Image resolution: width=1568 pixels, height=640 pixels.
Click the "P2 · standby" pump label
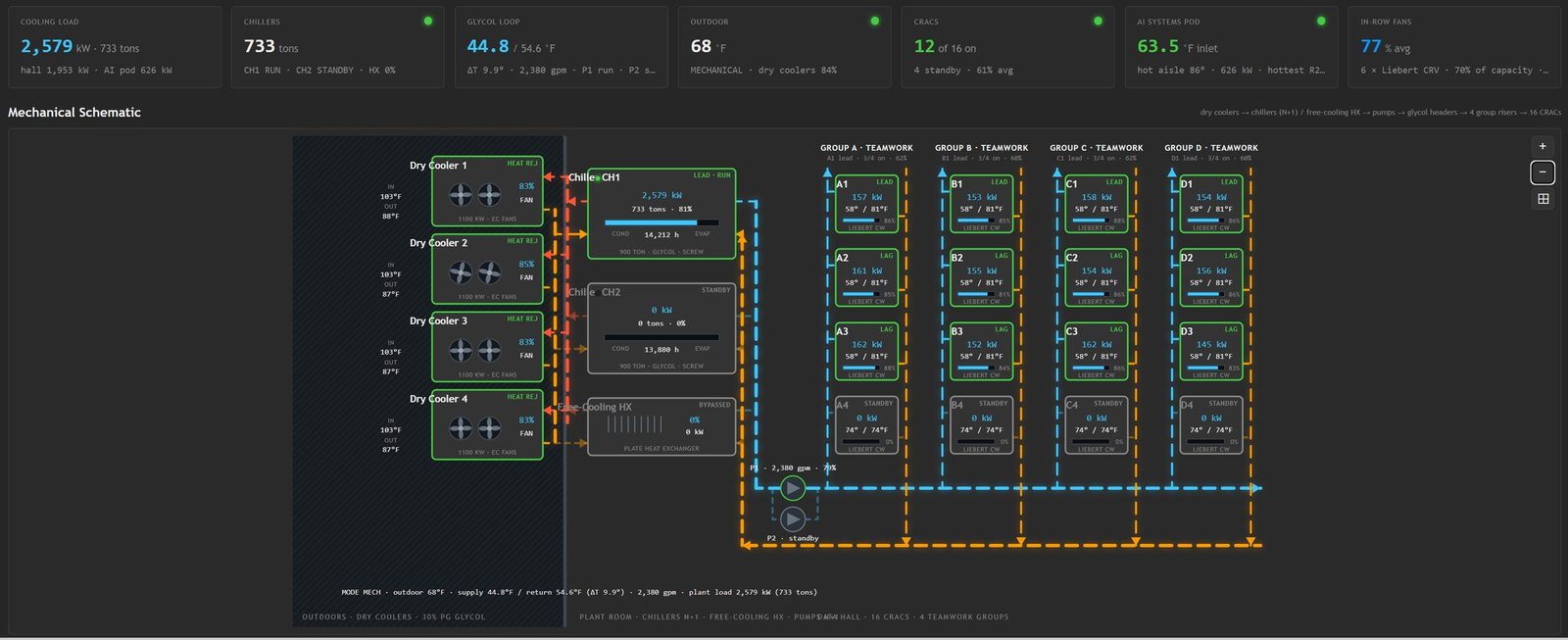click(x=792, y=538)
